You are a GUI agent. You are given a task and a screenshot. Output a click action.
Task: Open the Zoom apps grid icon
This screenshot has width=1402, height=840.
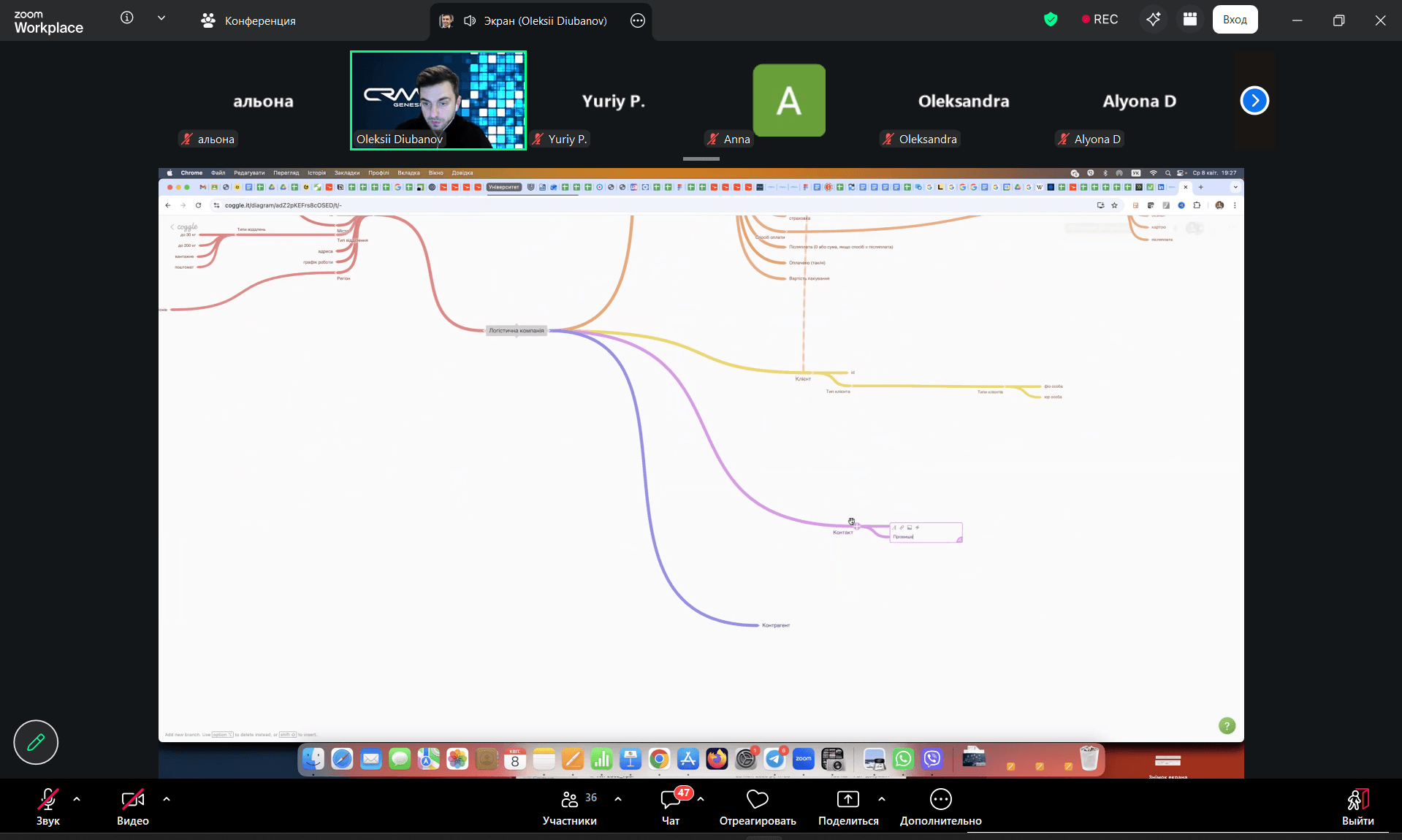click(1190, 20)
